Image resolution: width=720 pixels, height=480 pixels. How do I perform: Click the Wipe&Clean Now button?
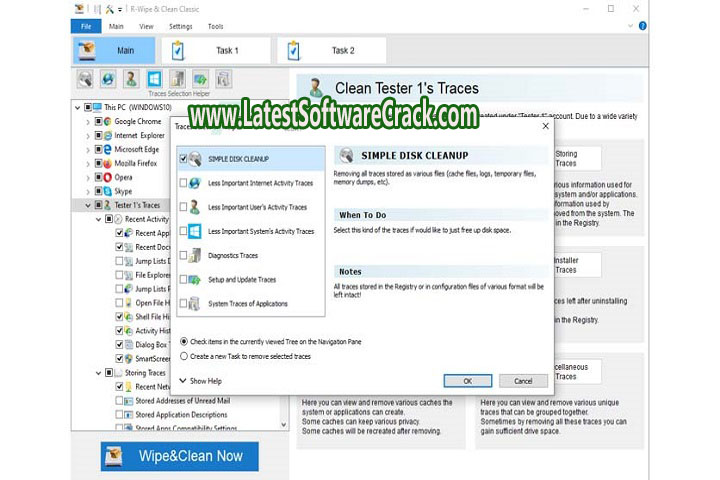pos(179,456)
